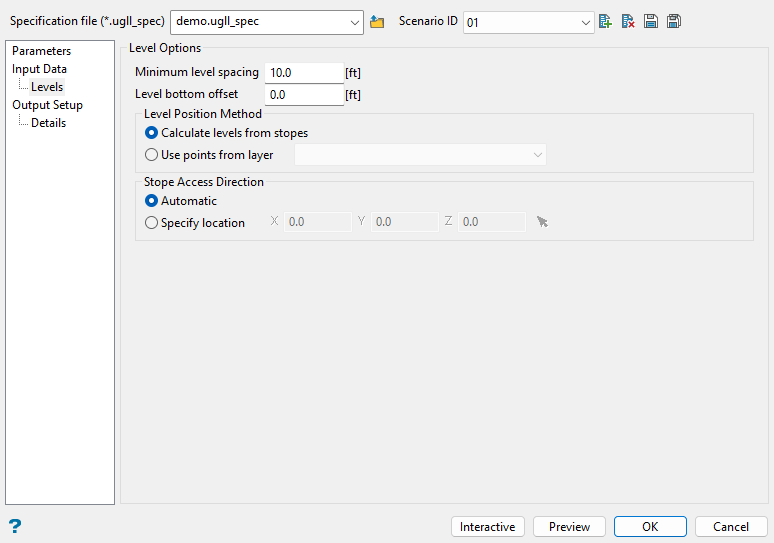The height and width of the screenshot is (543, 774).
Task: Open the Output Setup page in tree
Action: (47, 105)
